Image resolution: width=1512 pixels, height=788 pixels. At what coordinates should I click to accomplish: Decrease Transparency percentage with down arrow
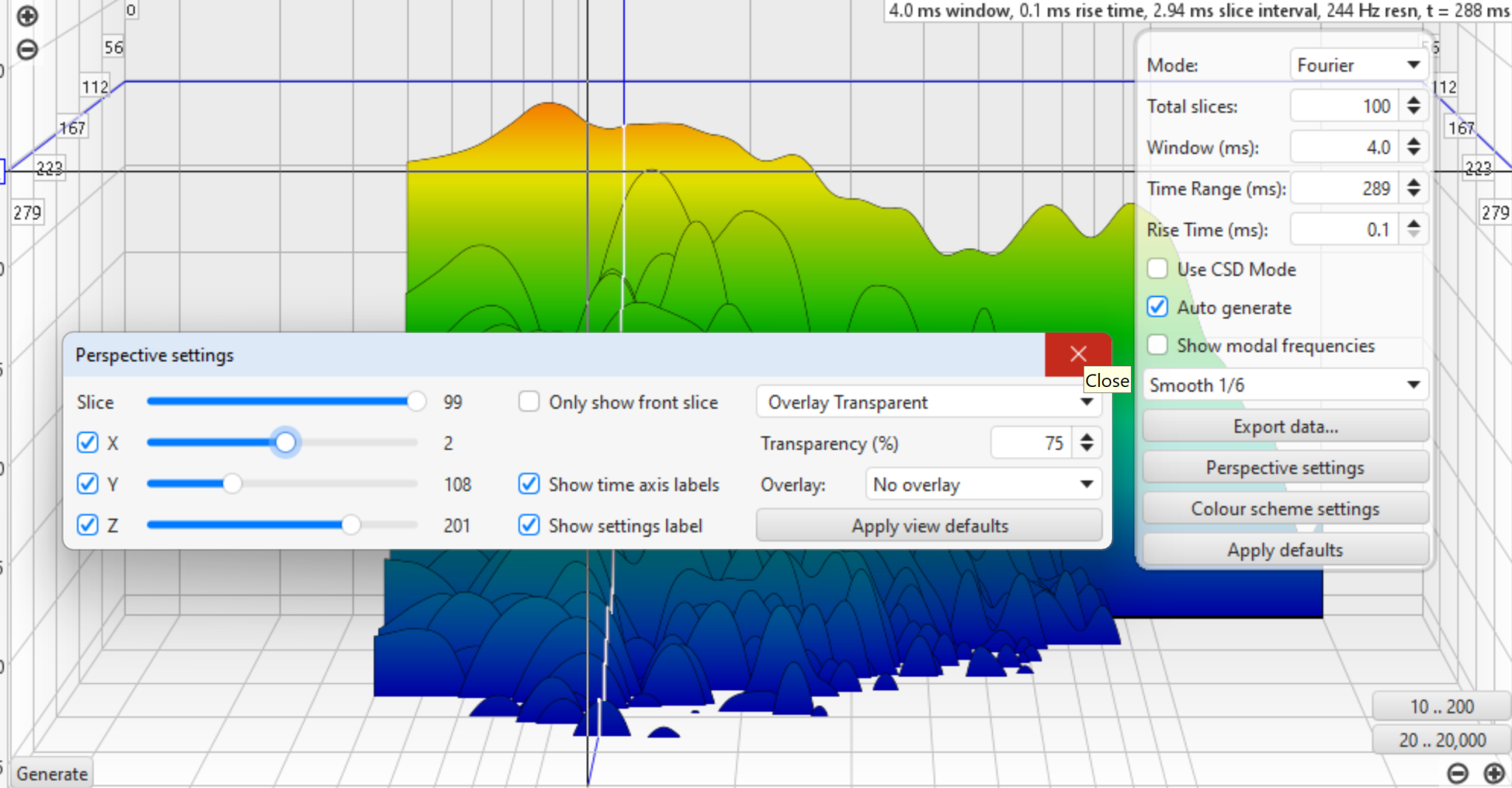1087,449
